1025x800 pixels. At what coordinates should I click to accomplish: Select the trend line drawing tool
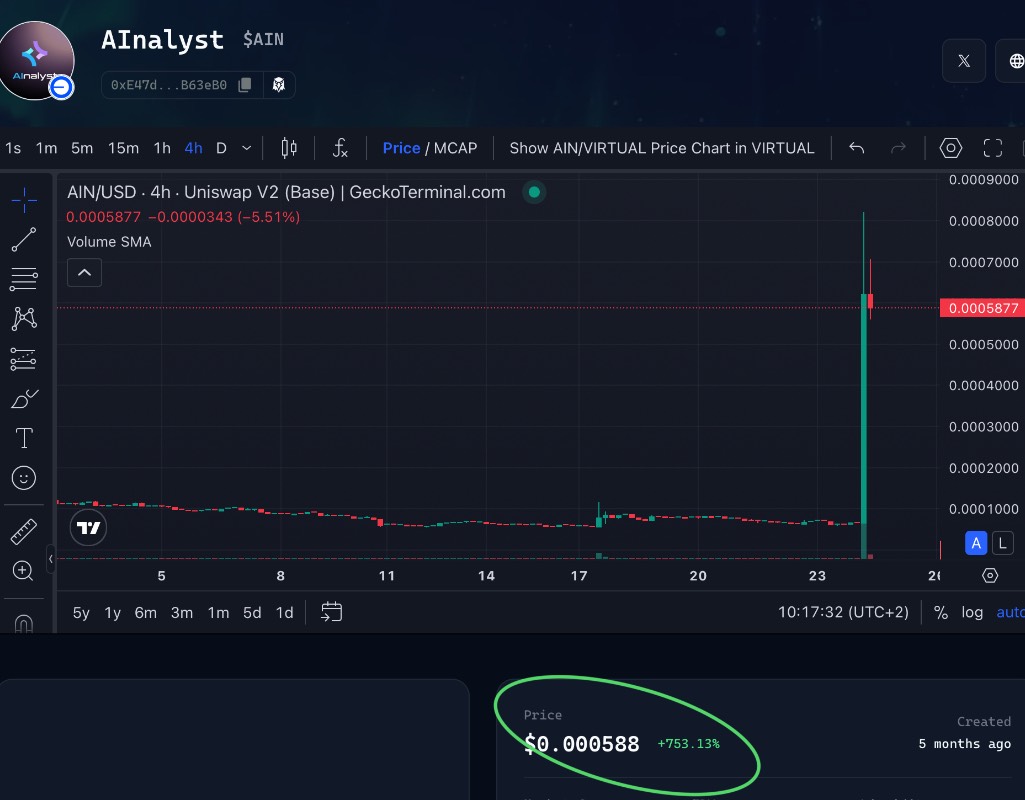pyautogui.click(x=24, y=239)
